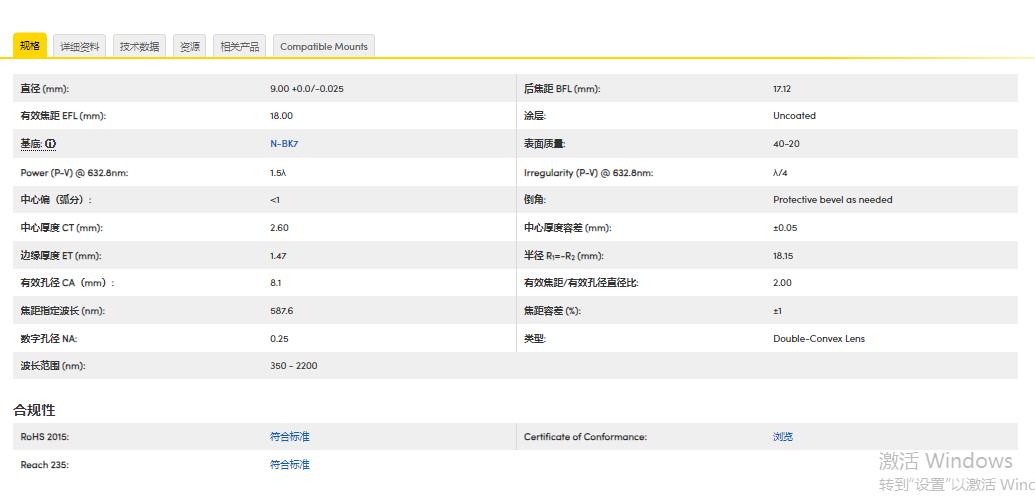
Task: Open the 相关产品 tab
Action: coord(239,47)
